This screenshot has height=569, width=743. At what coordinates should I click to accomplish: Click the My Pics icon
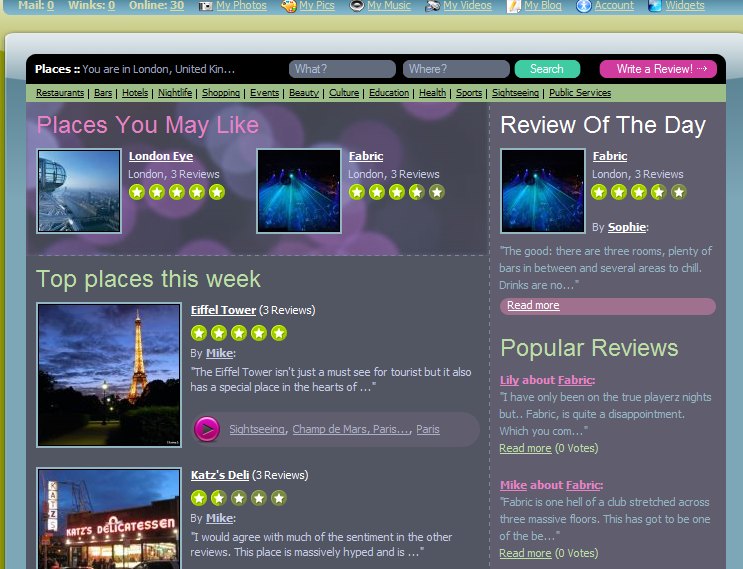[289, 6]
